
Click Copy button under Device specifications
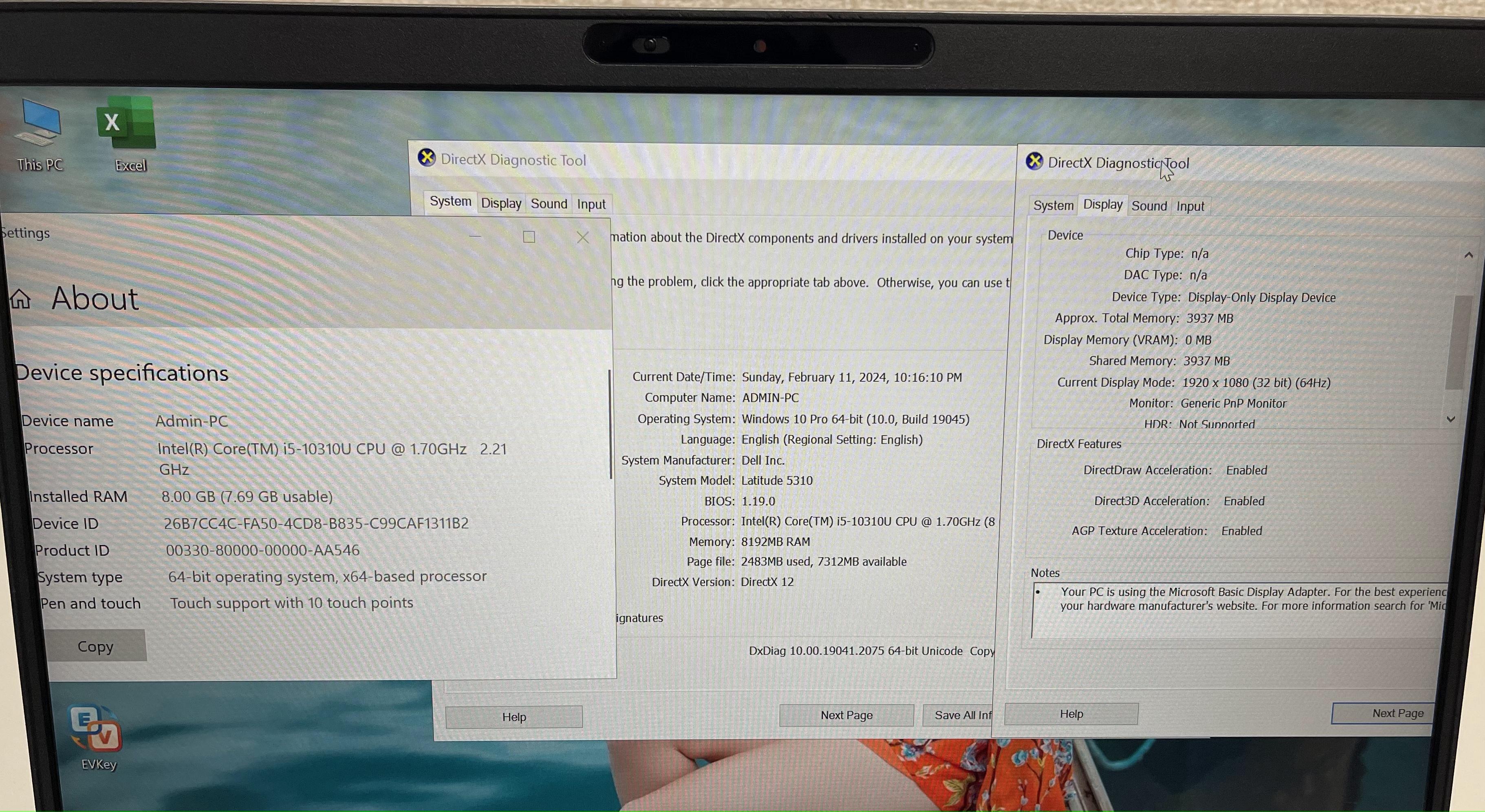pyautogui.click(x=96, y=646)
